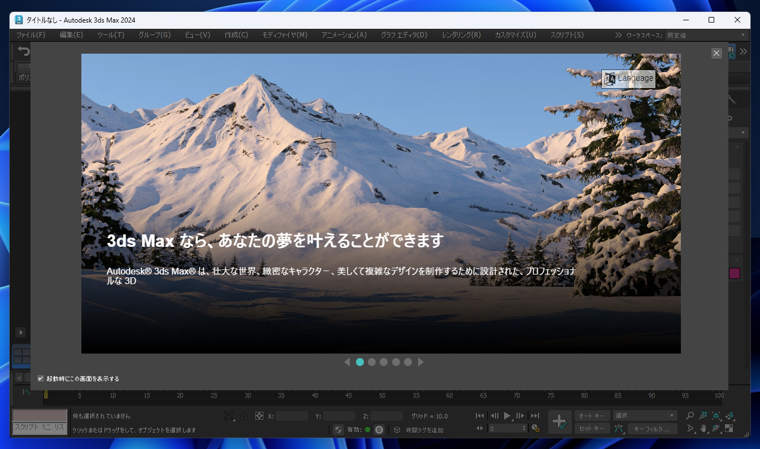Select the fourth welcome slide dot
The height and width of the screenshot is (449, 760).
point(396,362)
